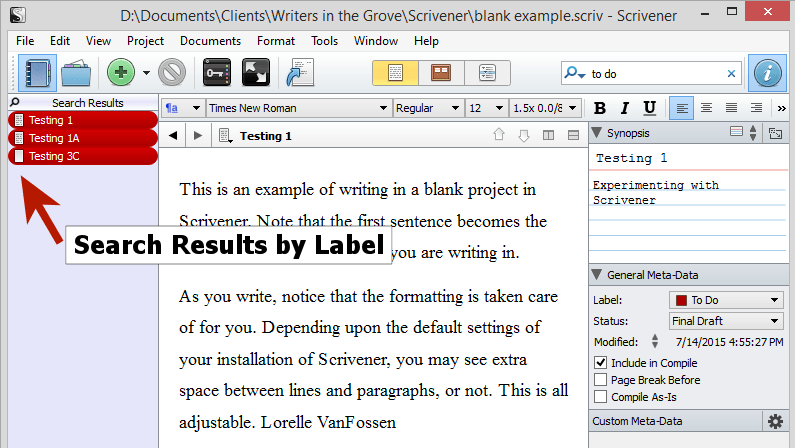Click the Trash (no entry) toolbar icon
The image size is (795, 448).
[172, 72]
